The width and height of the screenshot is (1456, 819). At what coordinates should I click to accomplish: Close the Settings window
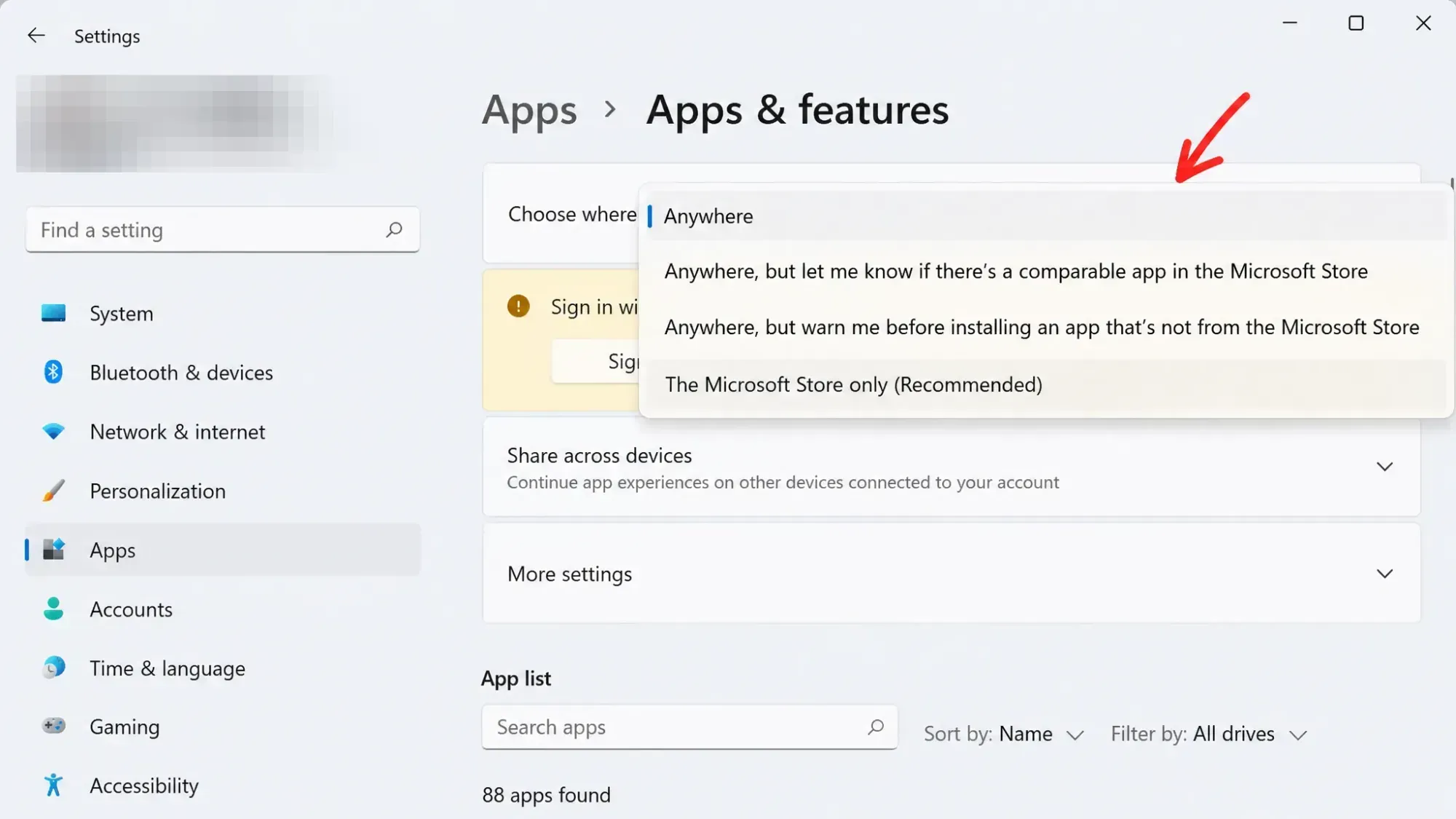[x=1423, y=23]
